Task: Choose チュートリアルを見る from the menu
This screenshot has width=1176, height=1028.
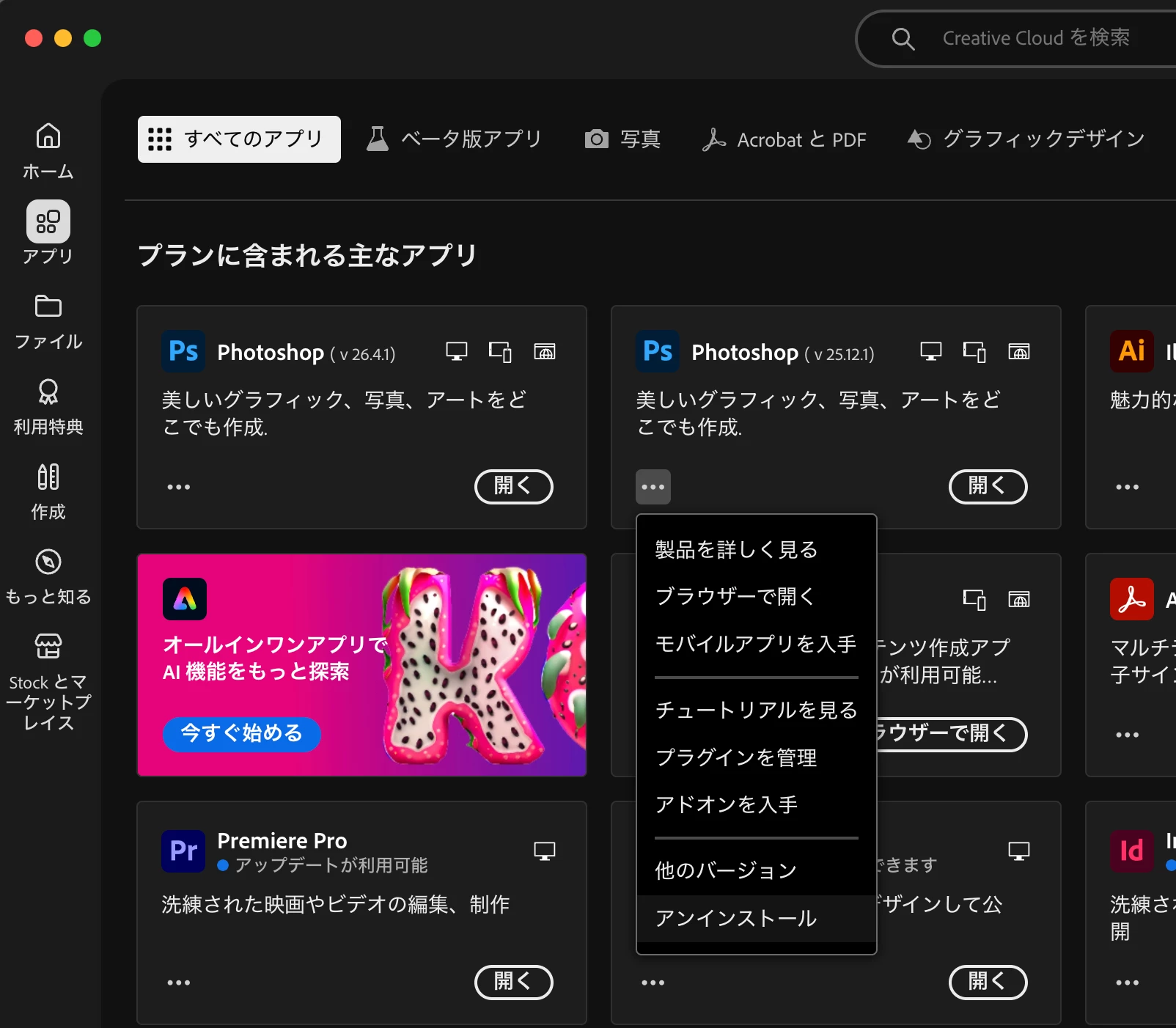Action: point(757,710)
